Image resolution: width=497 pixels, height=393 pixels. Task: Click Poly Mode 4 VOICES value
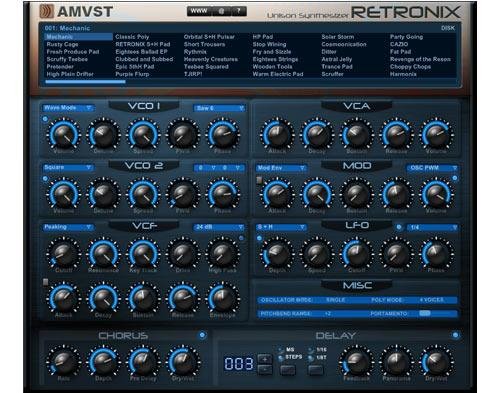(431, 300)
